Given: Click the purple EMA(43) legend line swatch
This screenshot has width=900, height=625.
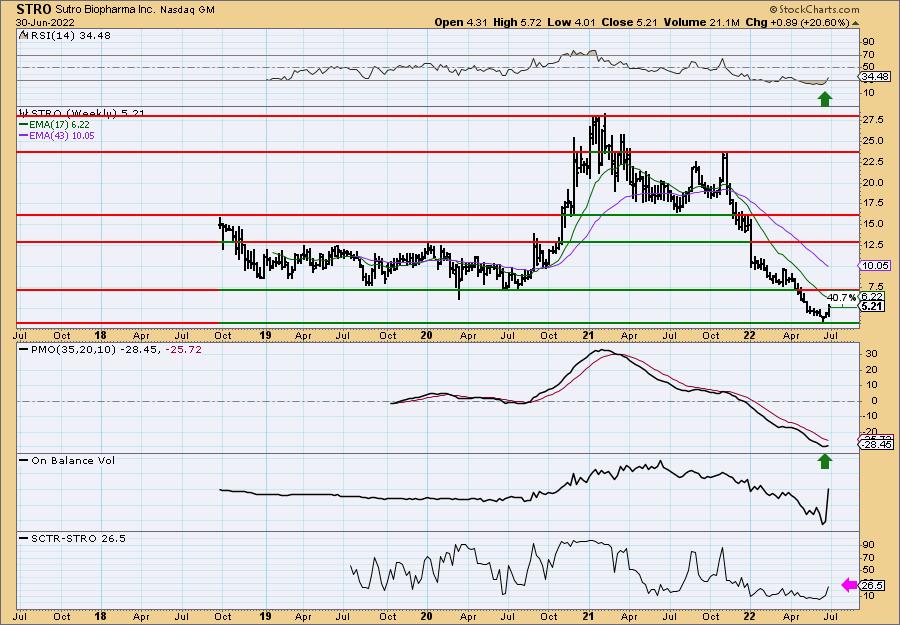Looking at the screenshot, I should 24,136.
